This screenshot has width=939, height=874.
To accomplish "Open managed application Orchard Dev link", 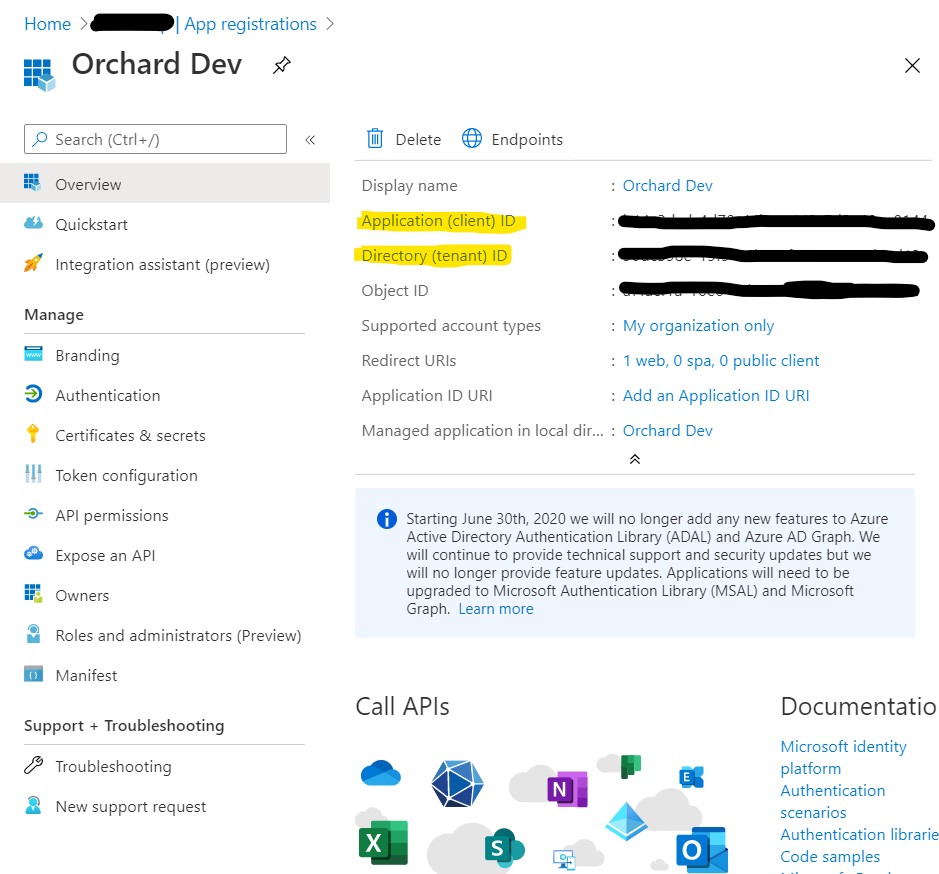I will (x=668, y=431).
